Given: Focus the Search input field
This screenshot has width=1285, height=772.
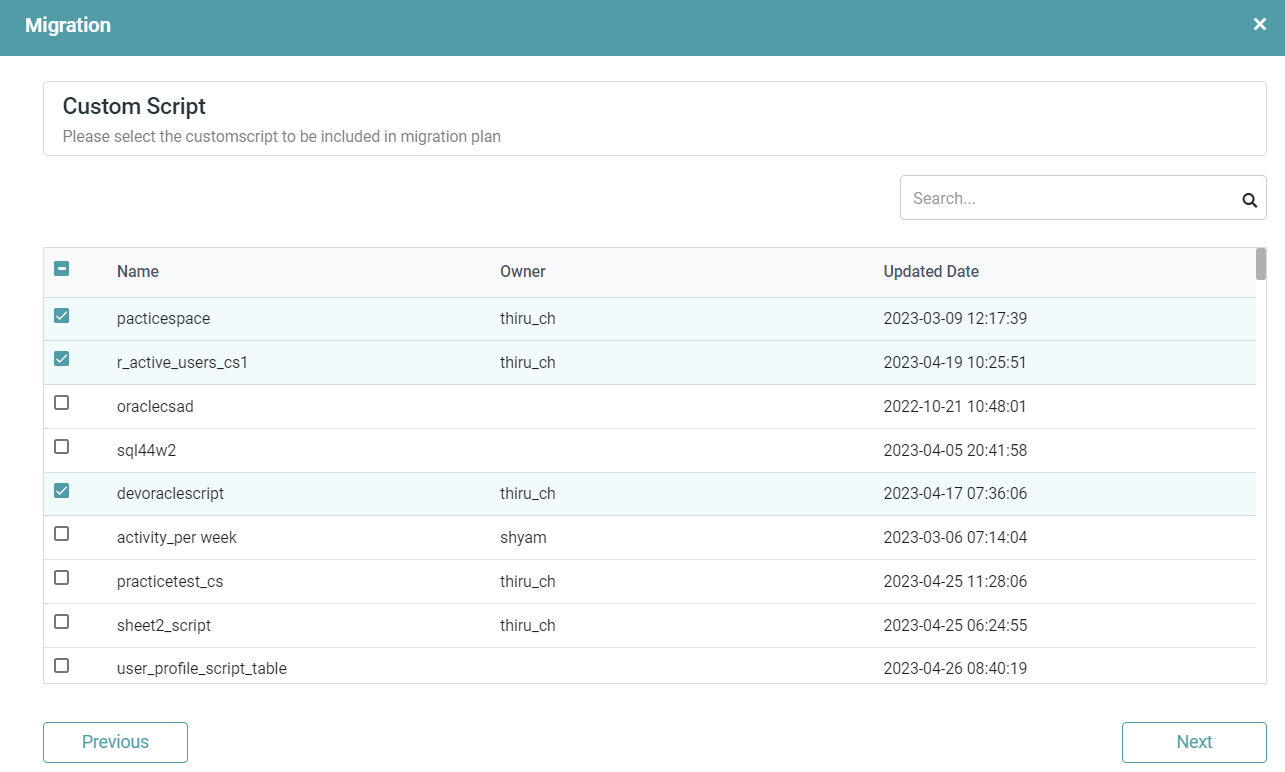Looking at the screenshot, I should [1070, 198].
